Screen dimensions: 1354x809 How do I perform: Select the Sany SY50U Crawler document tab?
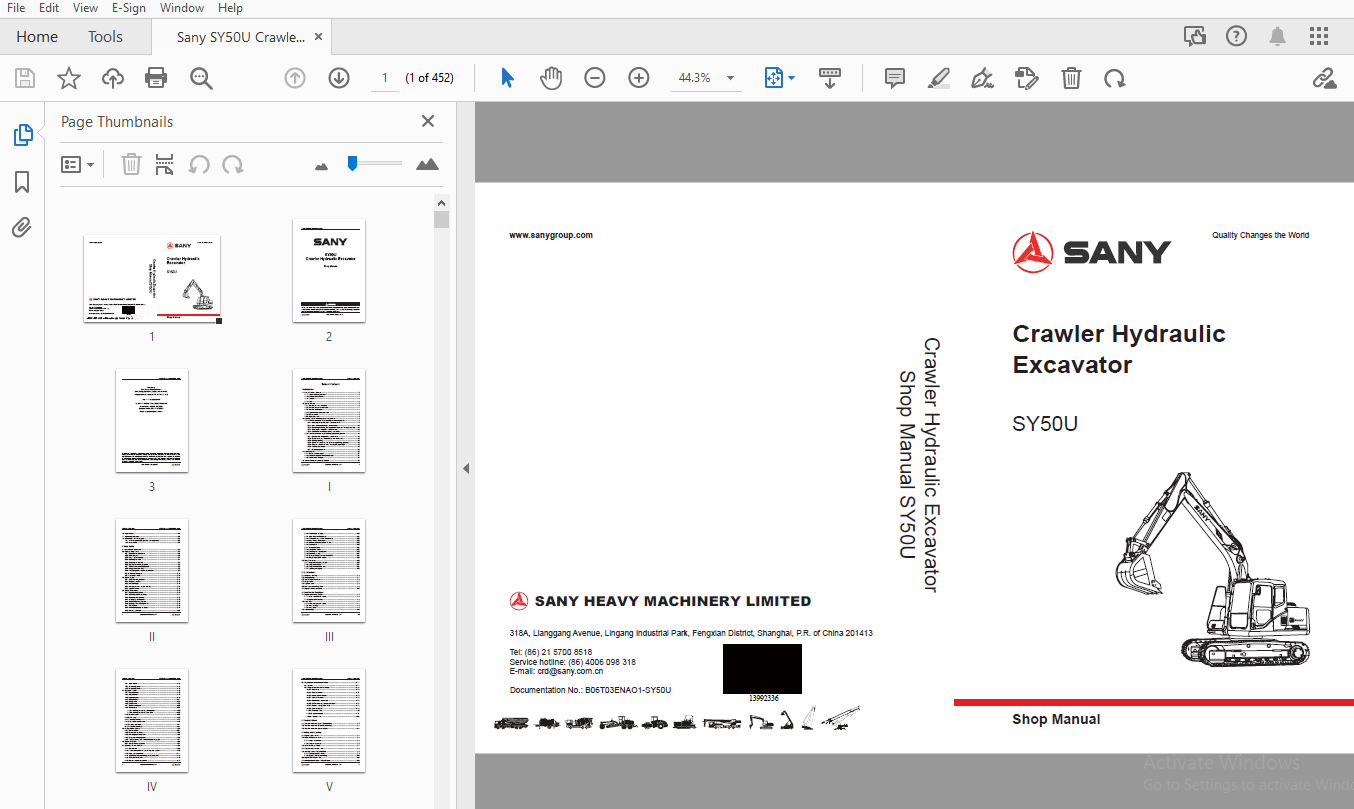(x=241, y=37)
